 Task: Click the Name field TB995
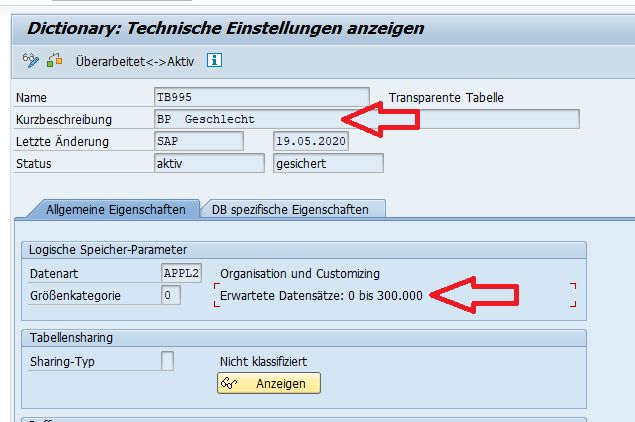pyautogui.click(x=262, y=97)
